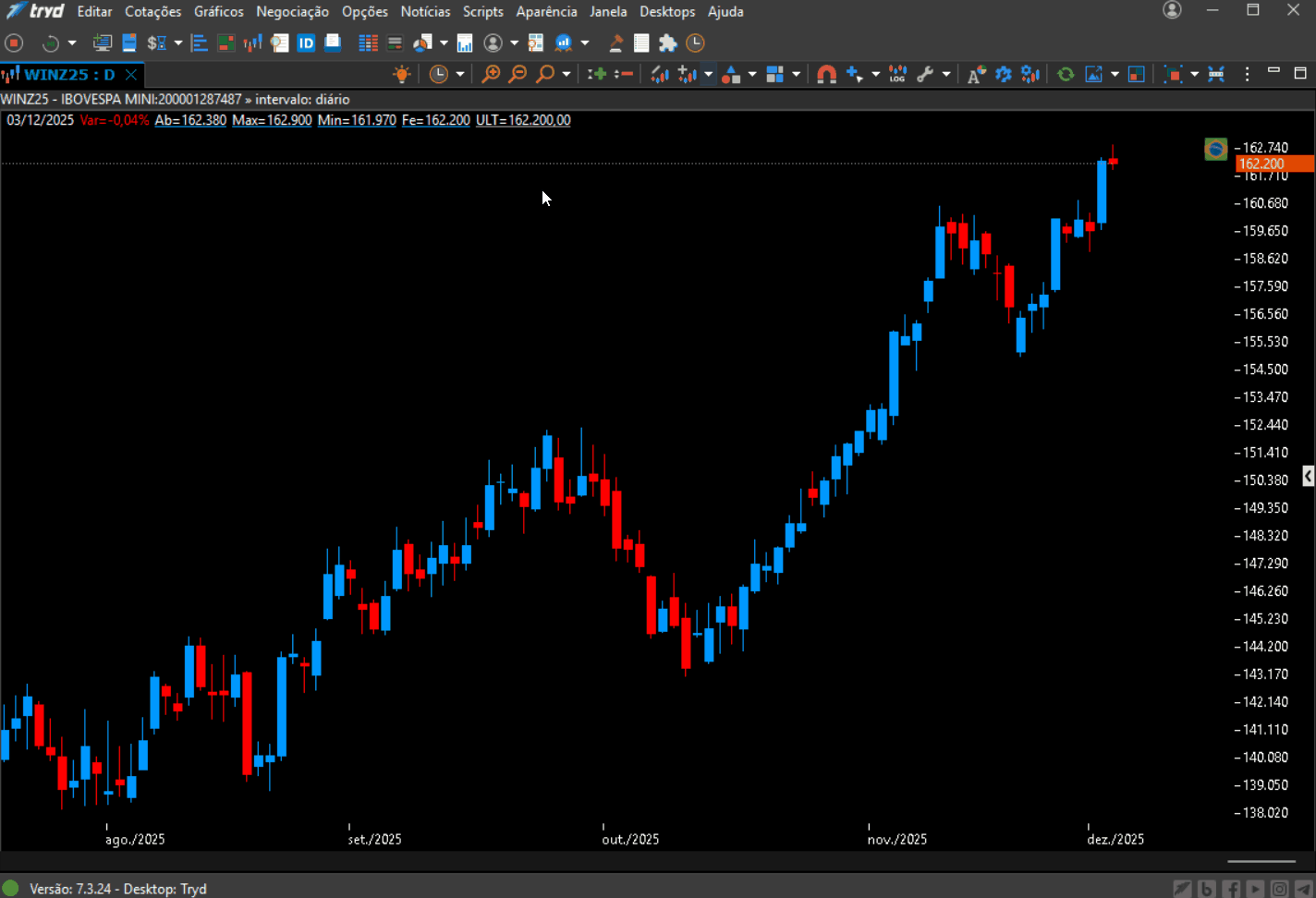Open the Gráficos menu
Screen dimensions: 1316x898
click(x=219, y=11)
